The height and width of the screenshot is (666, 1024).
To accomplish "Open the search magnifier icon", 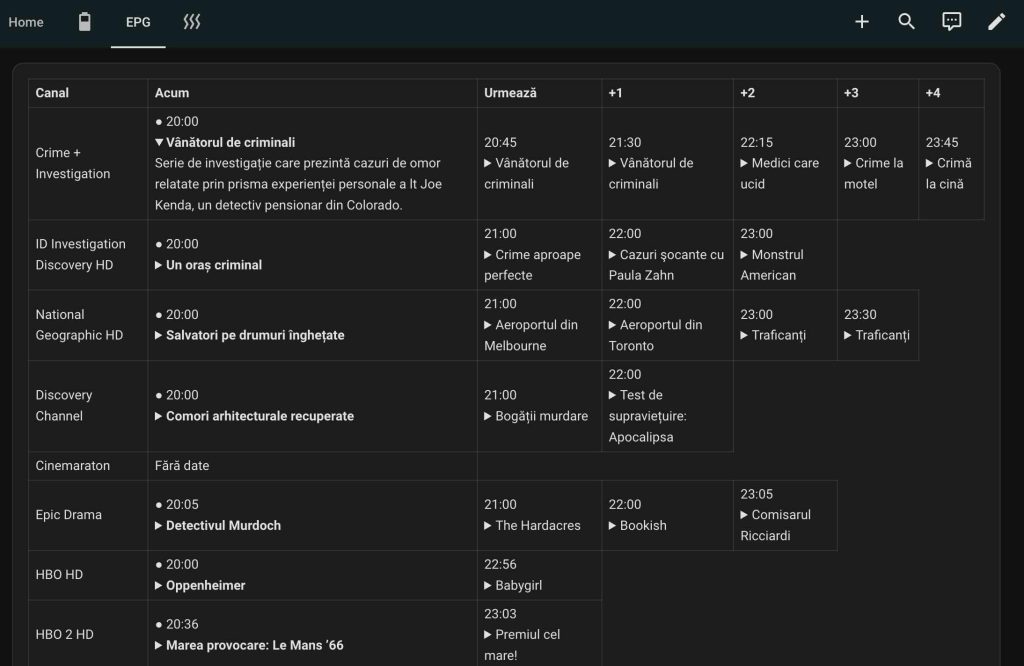I will pos(907,22).
